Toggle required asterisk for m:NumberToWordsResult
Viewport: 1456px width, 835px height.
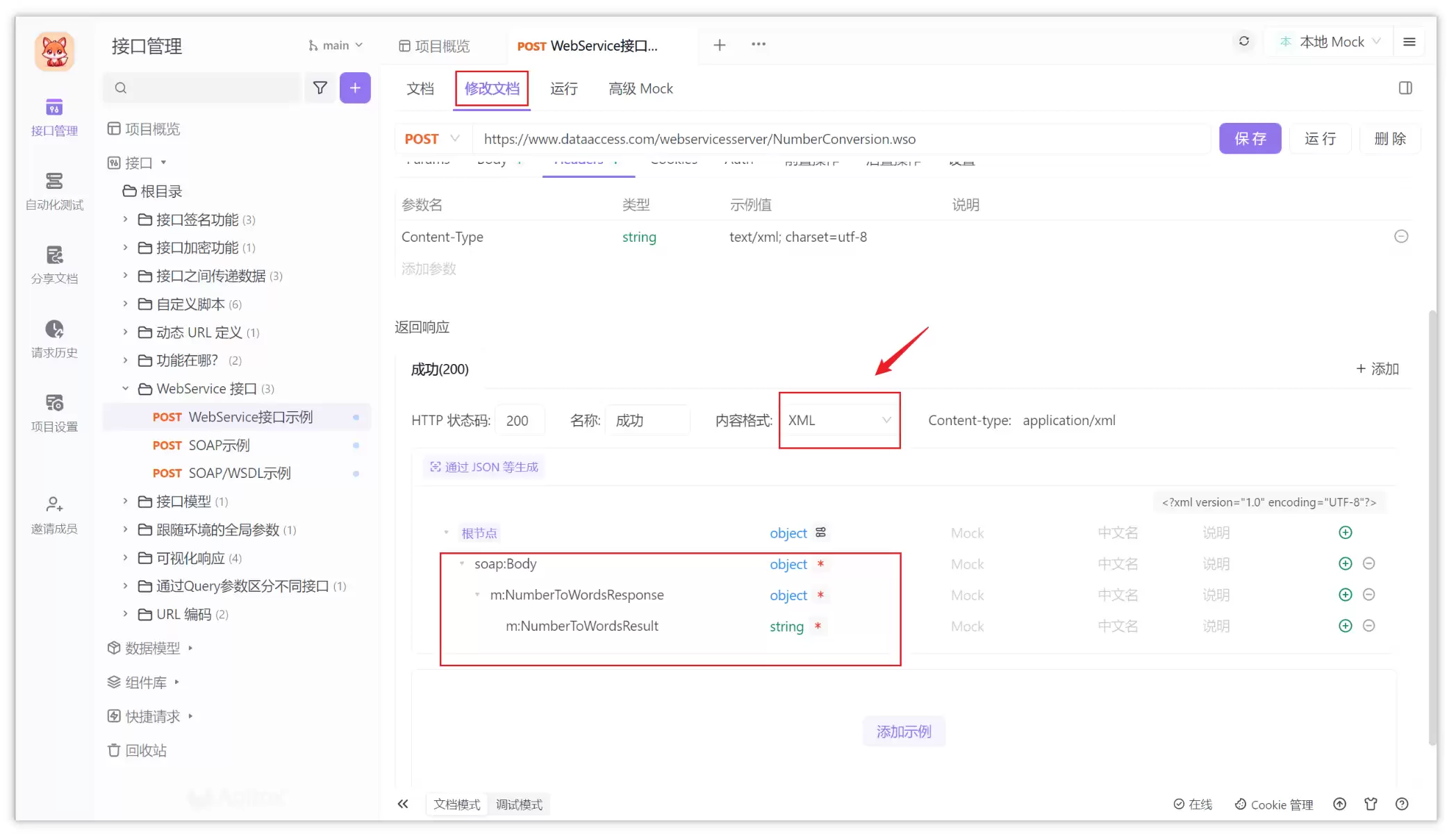[818, 627]
